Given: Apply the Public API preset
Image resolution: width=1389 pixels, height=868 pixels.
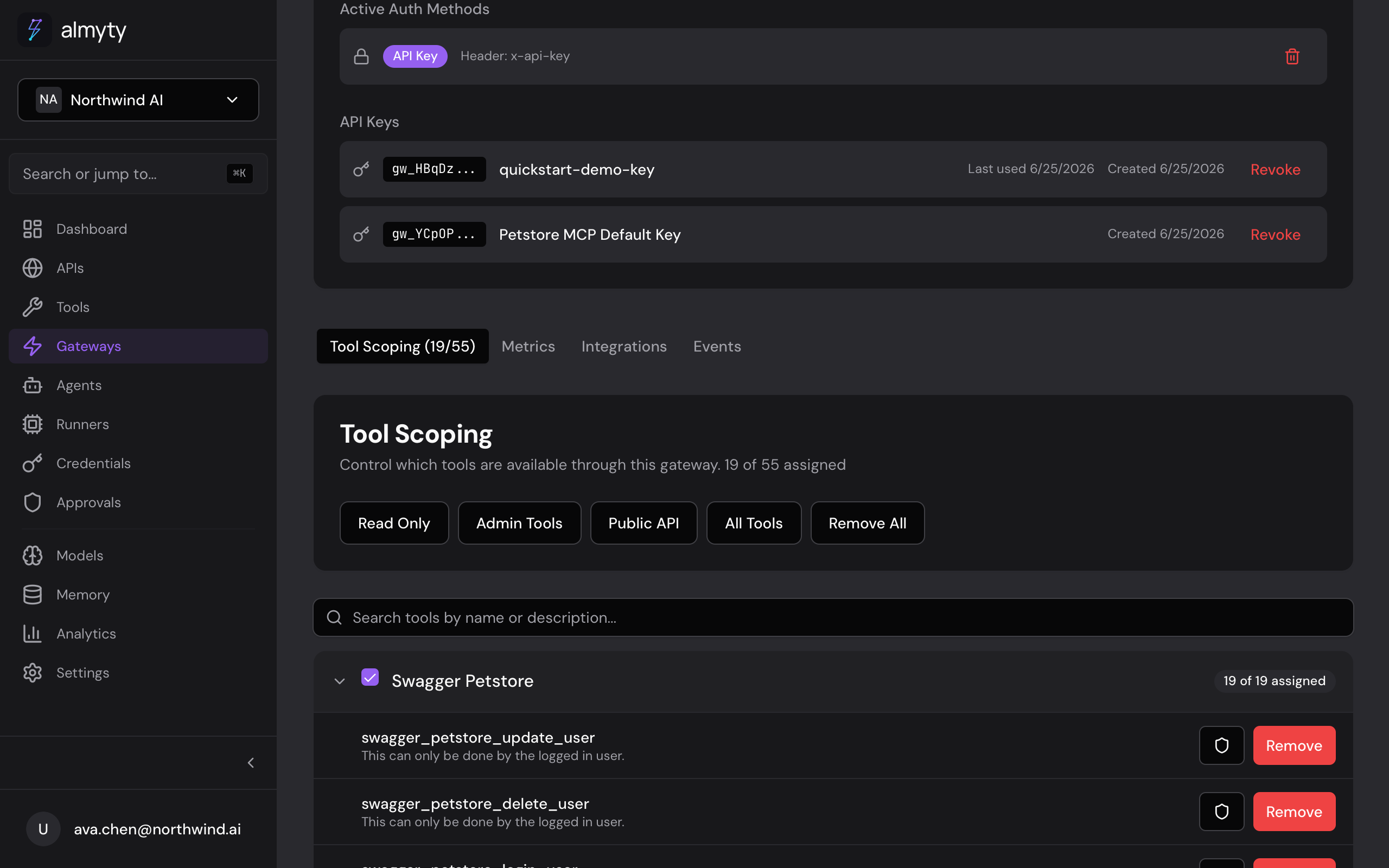Looking at the screenshot, I should [x=643, y=523].
